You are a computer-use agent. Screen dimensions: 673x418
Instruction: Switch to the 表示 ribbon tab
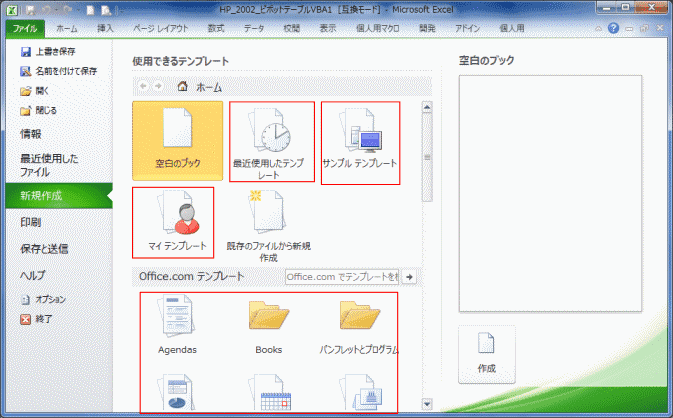pos(327,28)
